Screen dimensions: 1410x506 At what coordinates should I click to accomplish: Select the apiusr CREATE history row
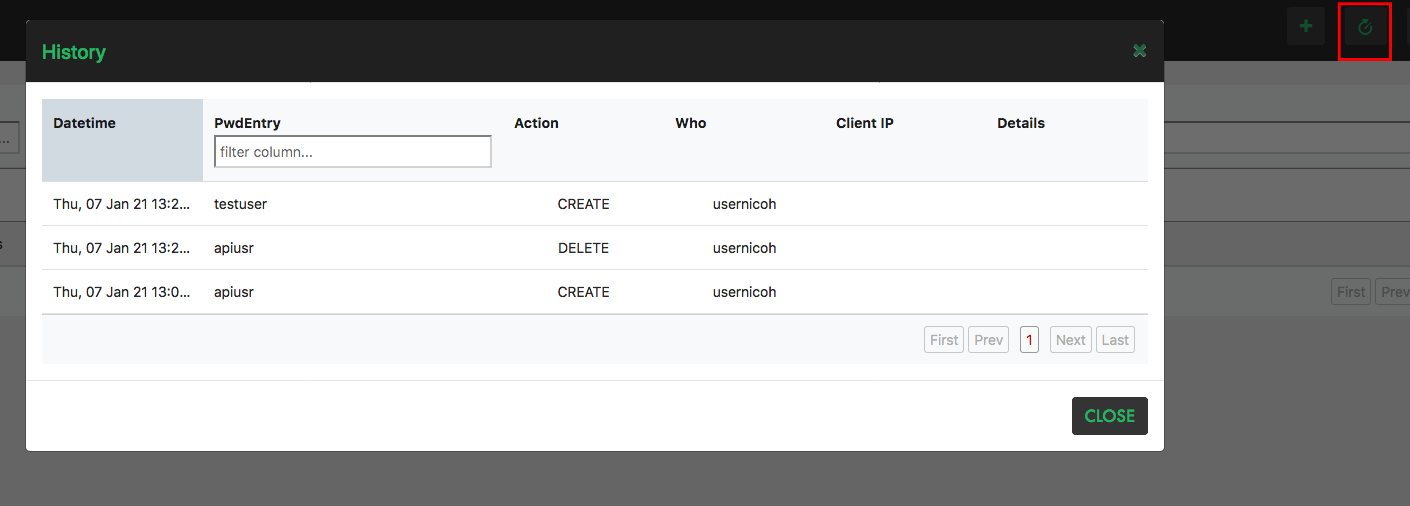coord(595,292)
